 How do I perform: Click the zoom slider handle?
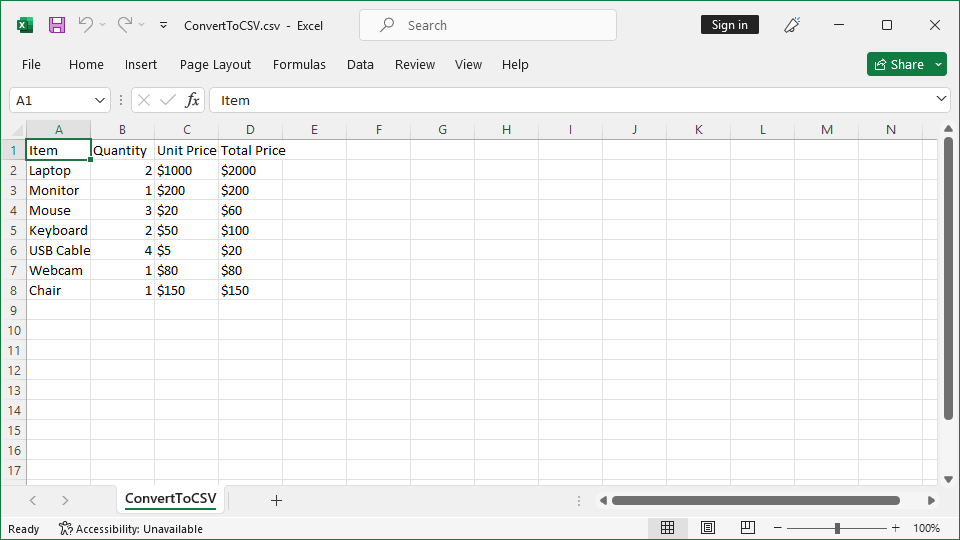(x=837, y=528)
